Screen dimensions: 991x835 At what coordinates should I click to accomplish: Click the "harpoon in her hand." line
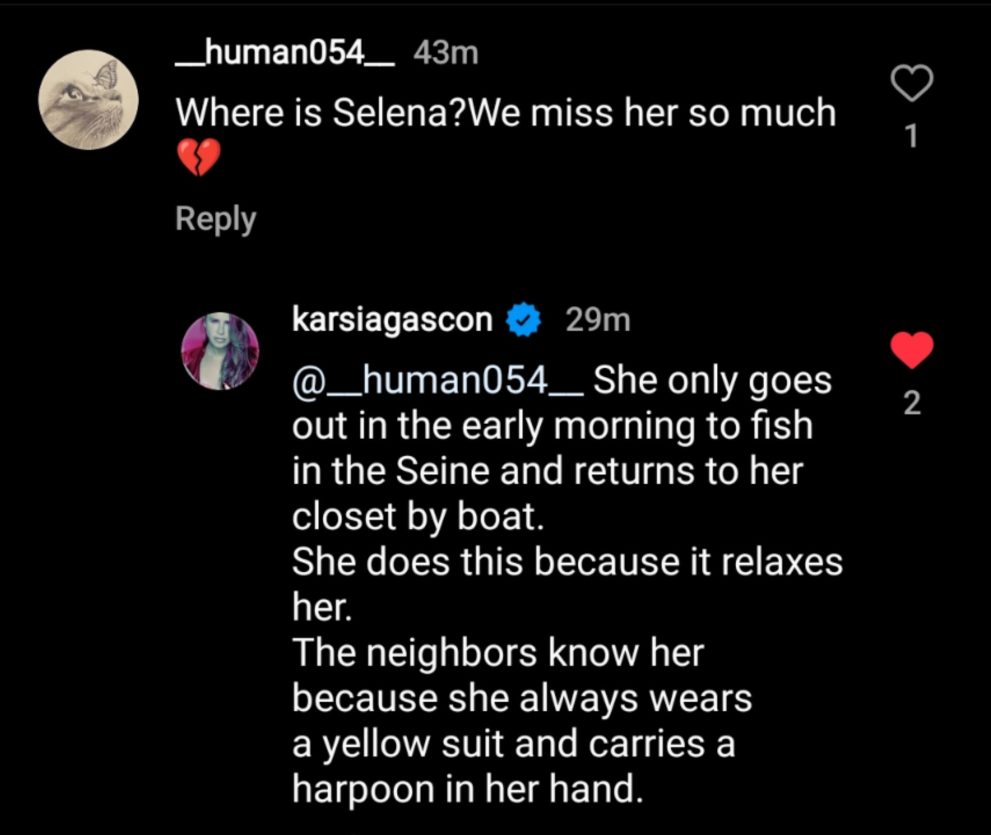pyautogui.click(x=466, y=788)
